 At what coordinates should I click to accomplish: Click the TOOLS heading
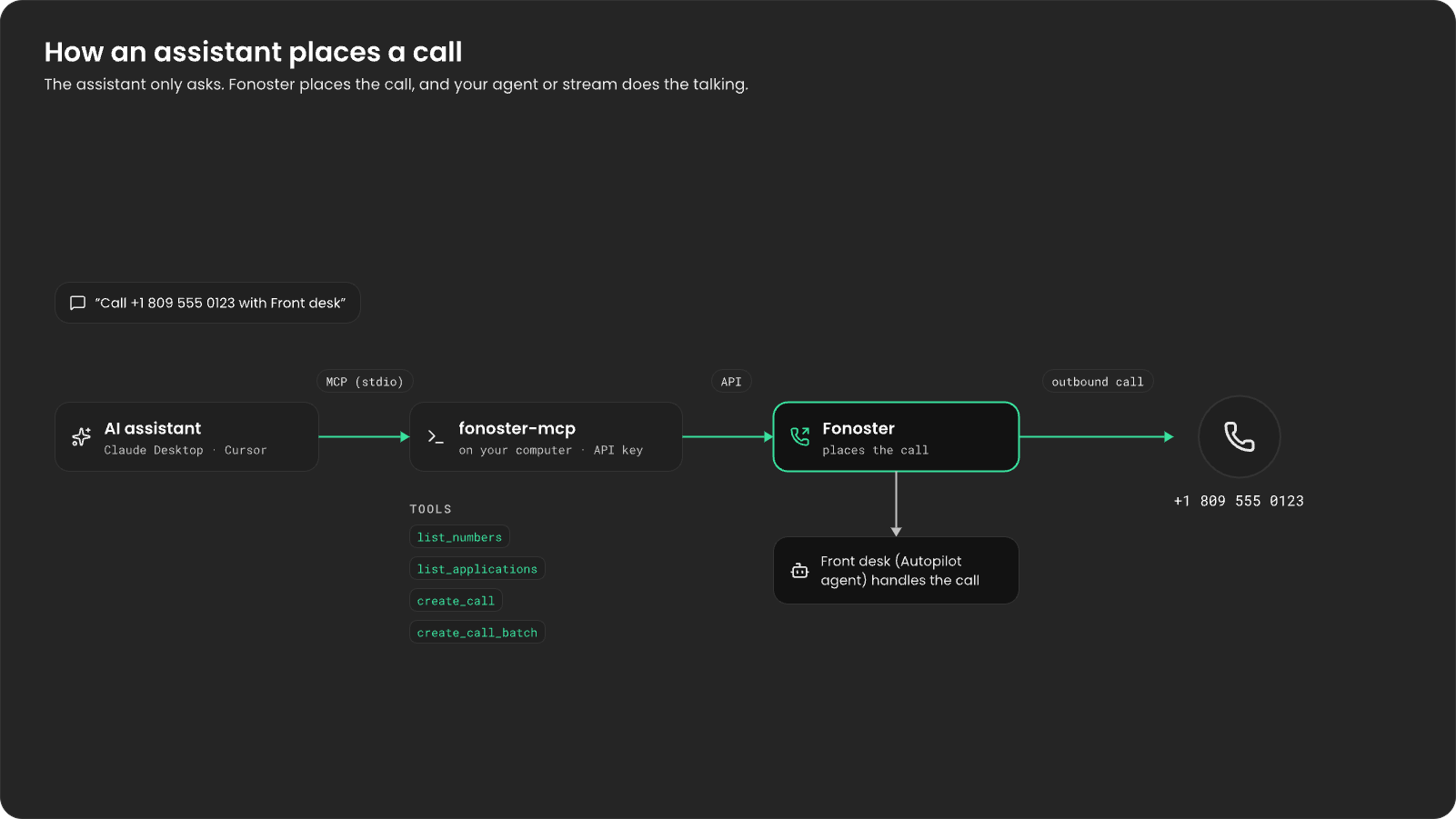[431, 509]
